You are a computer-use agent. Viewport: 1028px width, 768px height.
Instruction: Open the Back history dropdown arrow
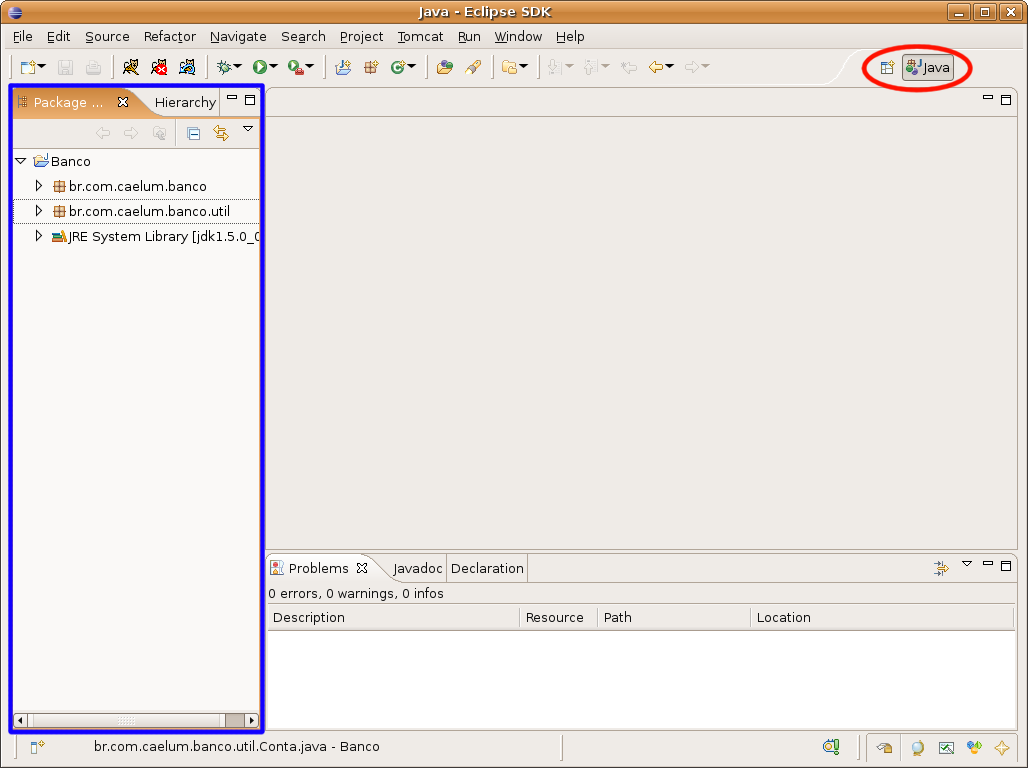(x=669, y=66)
